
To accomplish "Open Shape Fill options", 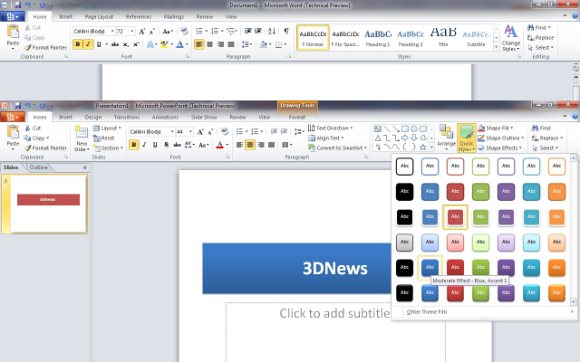I will point(496,128).
